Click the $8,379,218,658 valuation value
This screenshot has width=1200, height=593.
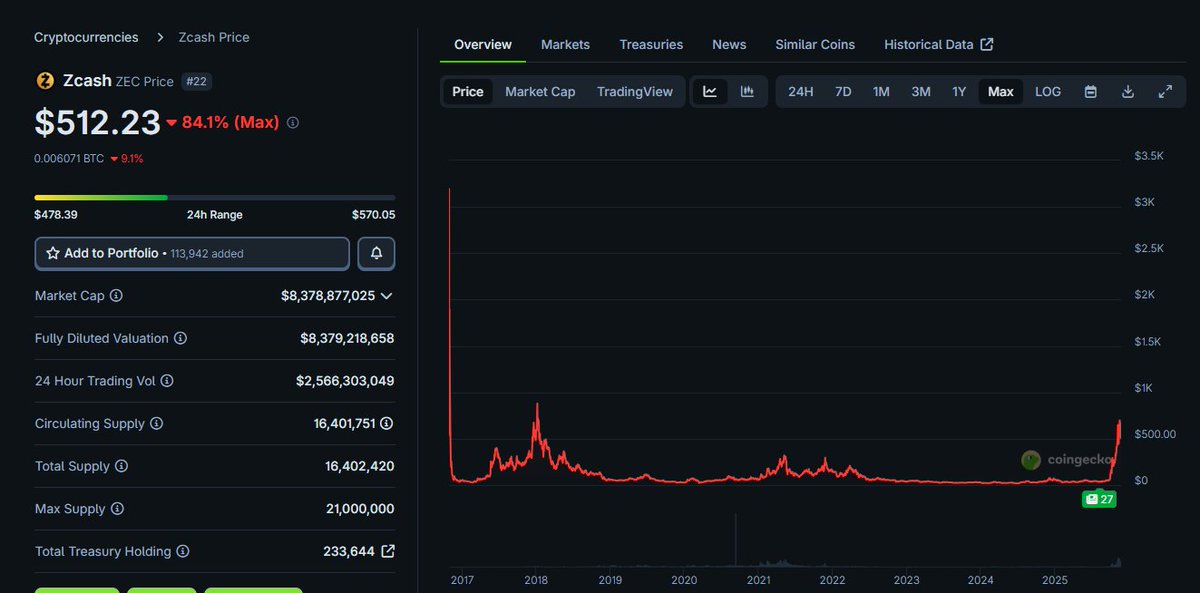coord(347,338)
